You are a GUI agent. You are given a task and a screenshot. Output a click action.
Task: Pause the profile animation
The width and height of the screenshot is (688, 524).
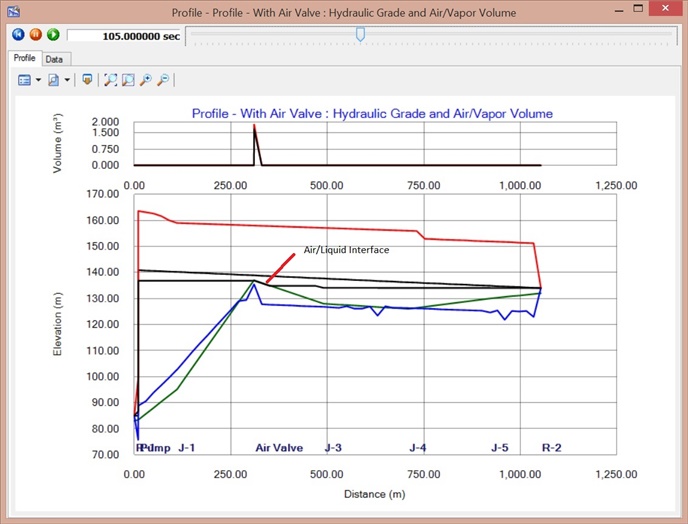click(x=37, y=35)
